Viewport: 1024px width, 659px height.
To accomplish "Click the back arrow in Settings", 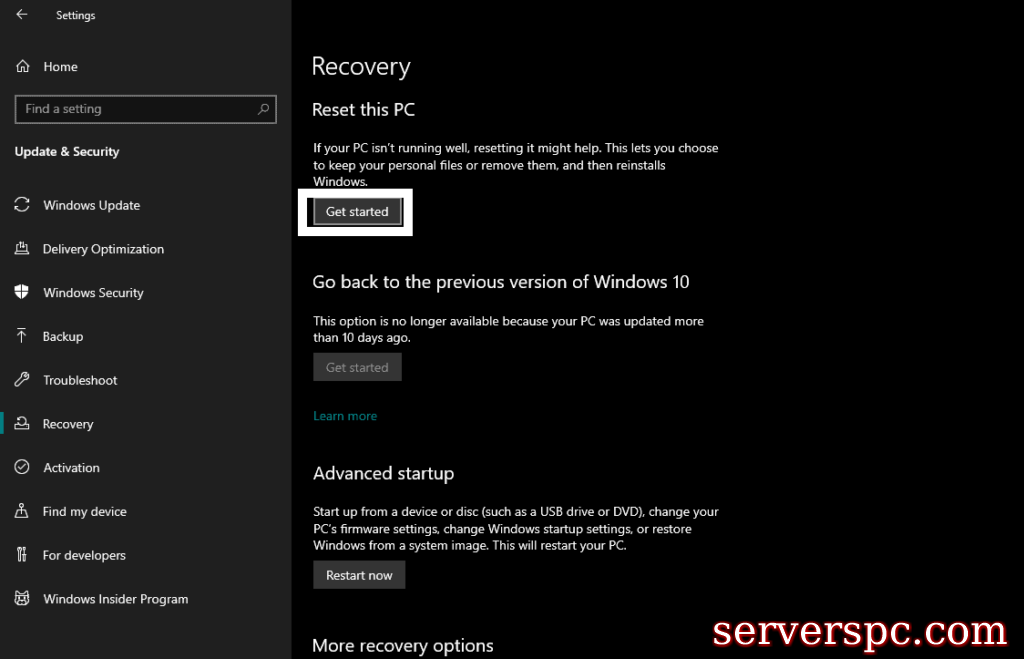I will 22,15.
